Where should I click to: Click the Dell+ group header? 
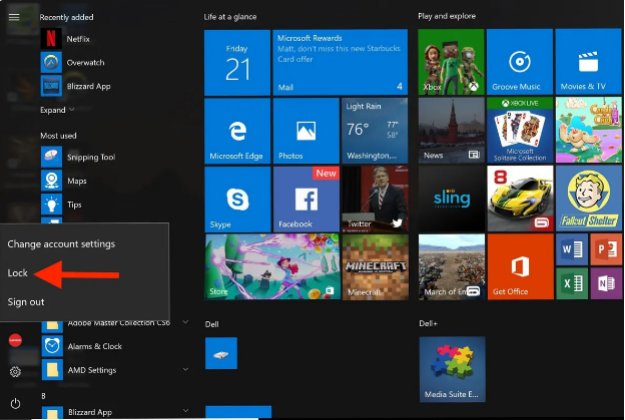(428, 323)
